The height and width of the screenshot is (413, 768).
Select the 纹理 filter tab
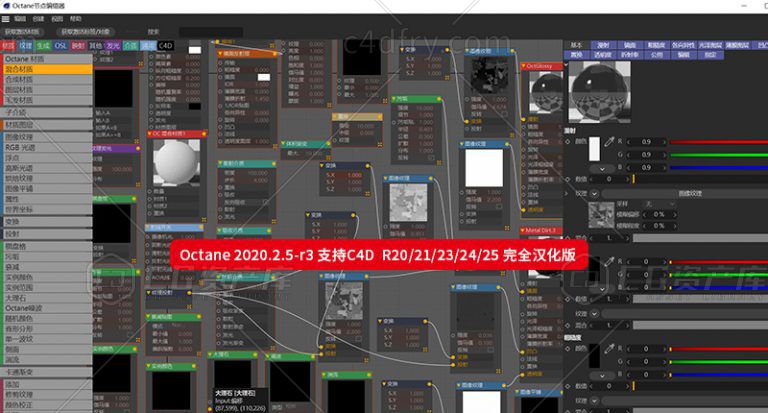(x=25, y=46)
